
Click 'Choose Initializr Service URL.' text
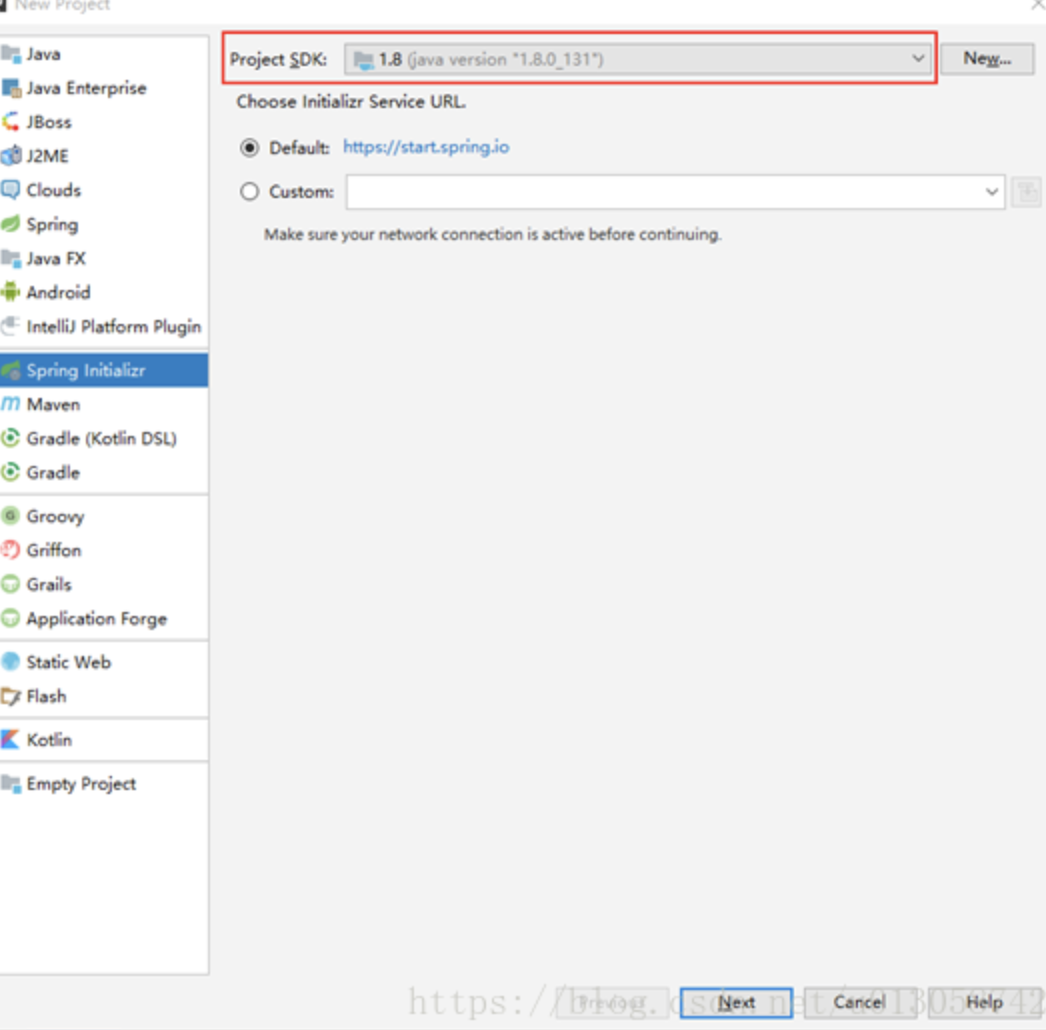(351, 101)
